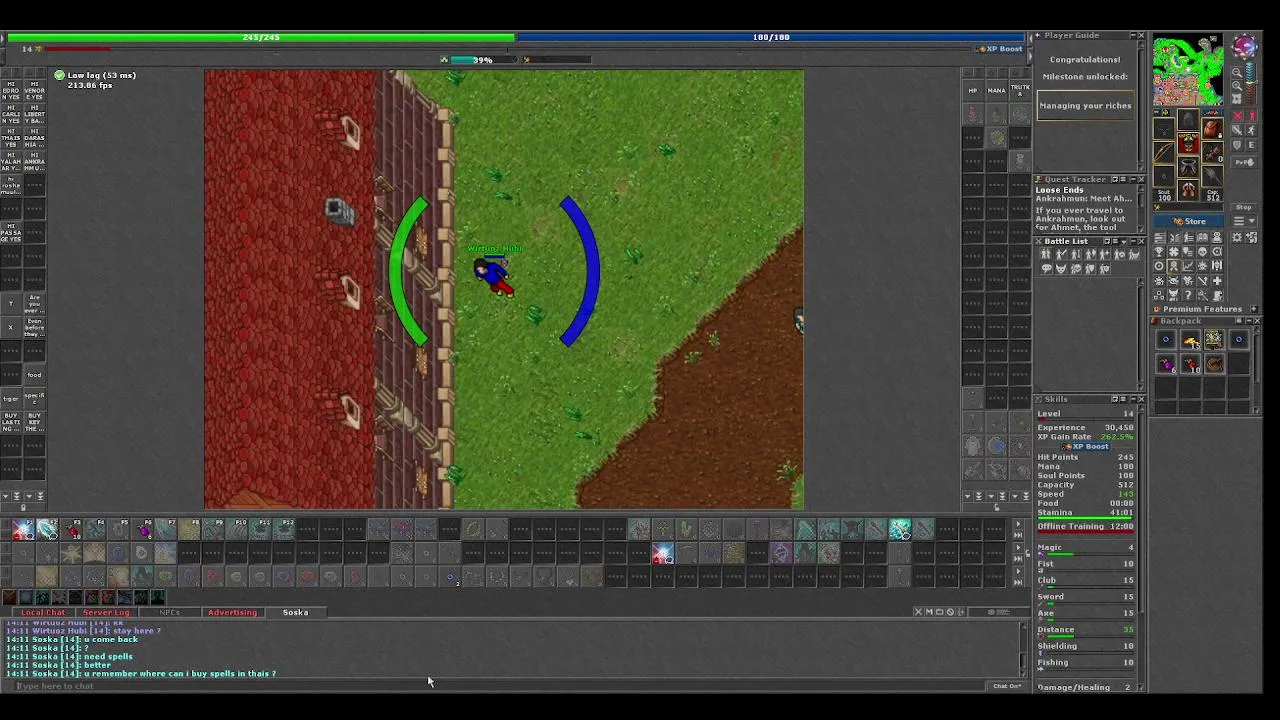
Task: Click the backpack equipment slot
Action: click(x=1212, y=128)
